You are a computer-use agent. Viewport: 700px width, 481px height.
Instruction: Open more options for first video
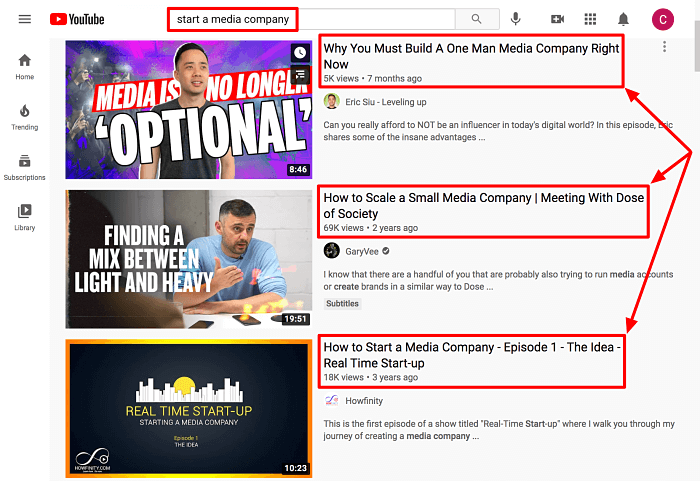pos(664,46)
